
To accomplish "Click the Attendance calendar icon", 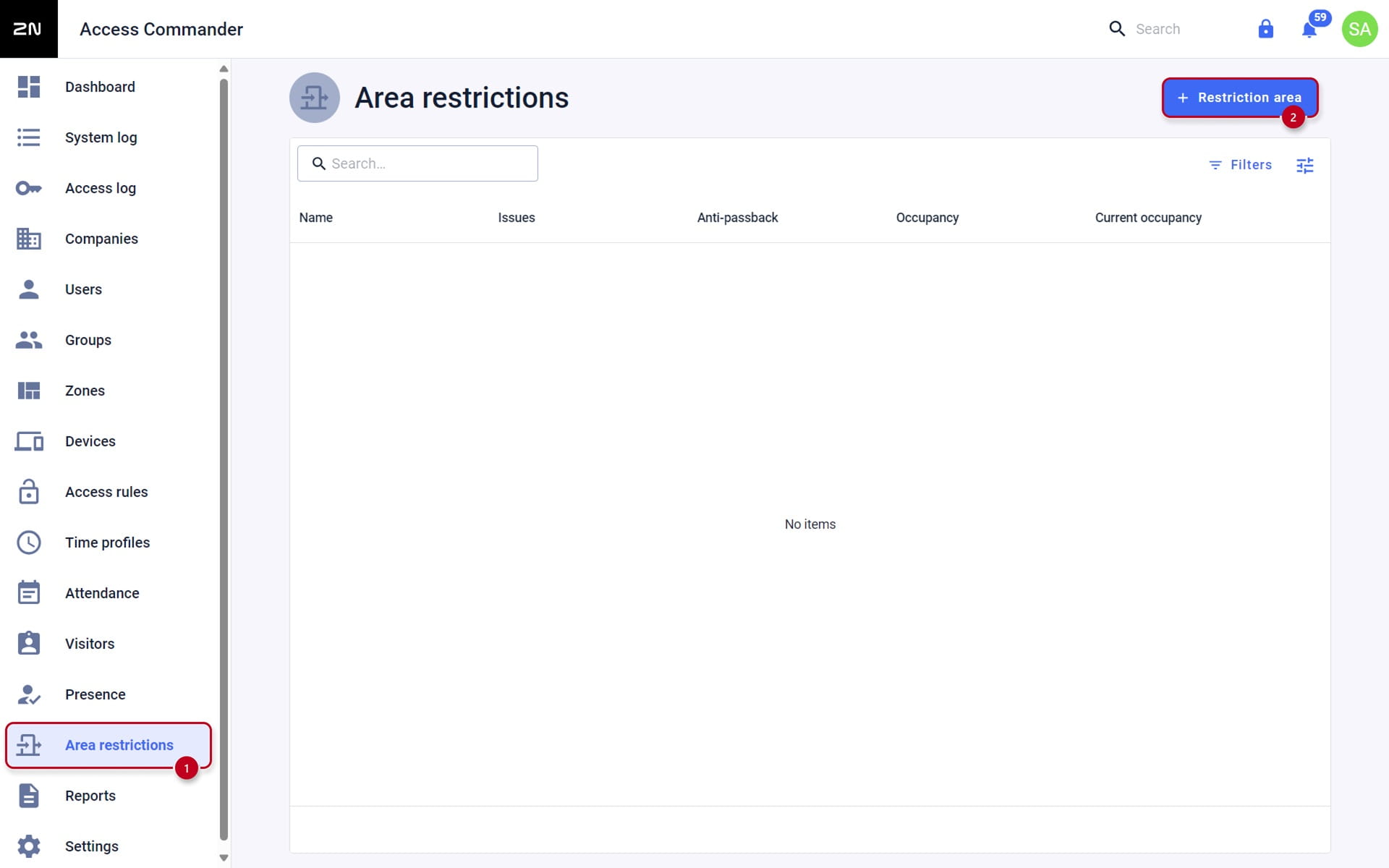I will tap(29, 593).
